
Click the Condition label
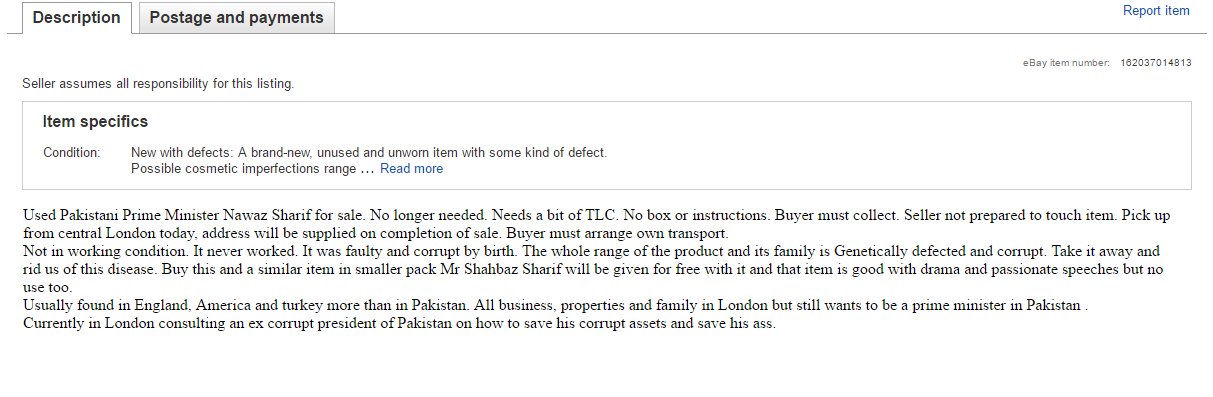(71, 153)
